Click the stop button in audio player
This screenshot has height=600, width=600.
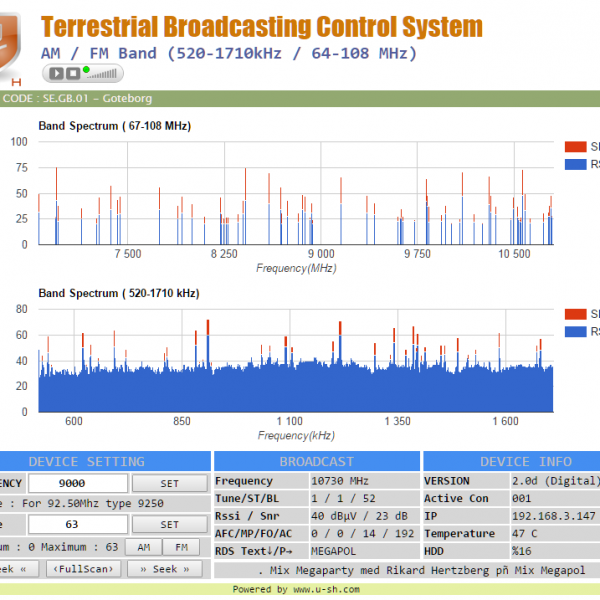73,73
